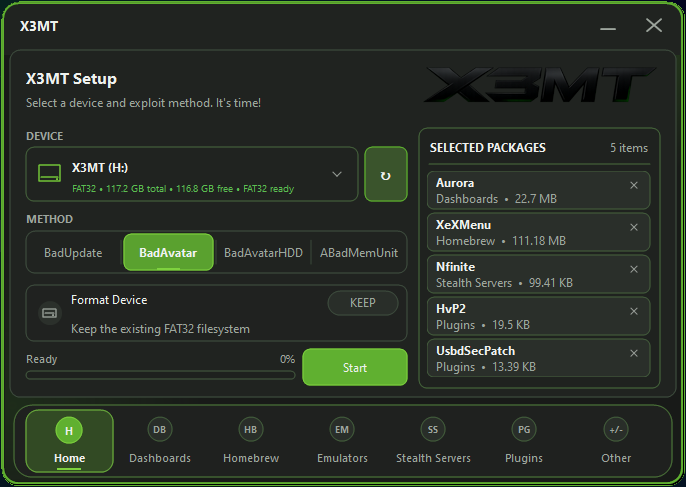This screenshot has width=686, height=487.
Task: Click the SELECTED PACKAGES heading
Action: [487, 148]
